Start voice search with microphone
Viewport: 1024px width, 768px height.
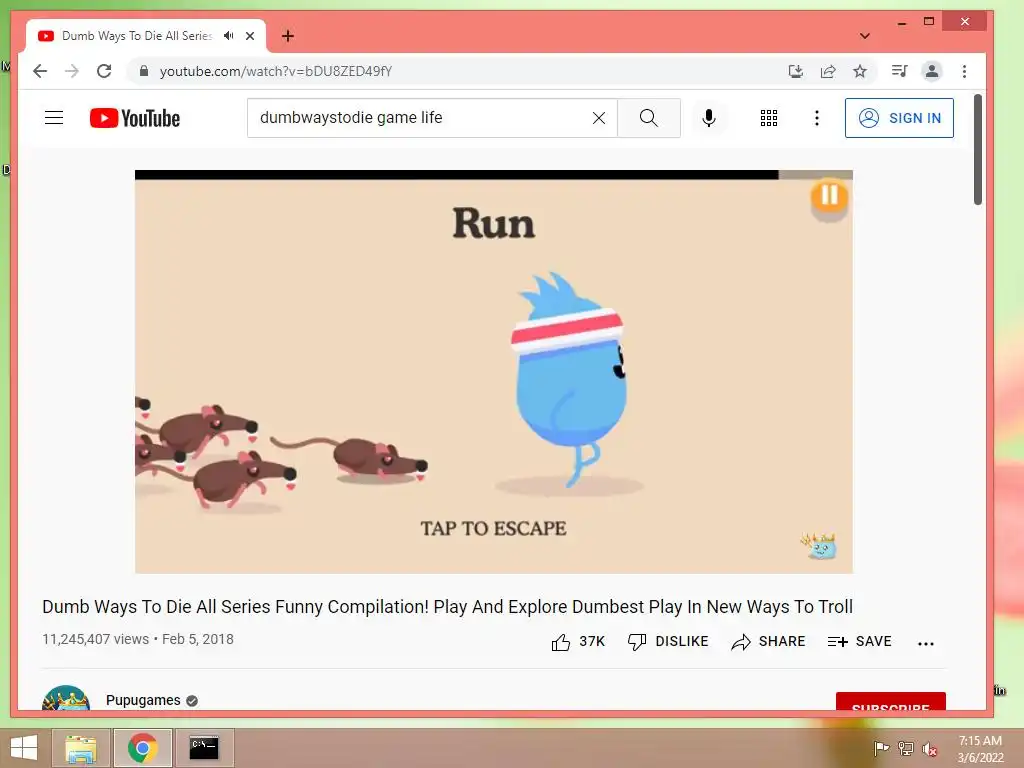[709, 118]
